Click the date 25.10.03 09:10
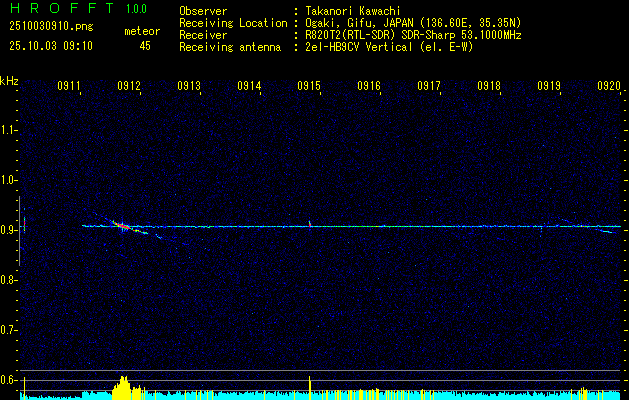The height and width of the screenshot is (400, 629). click(51, 46)
